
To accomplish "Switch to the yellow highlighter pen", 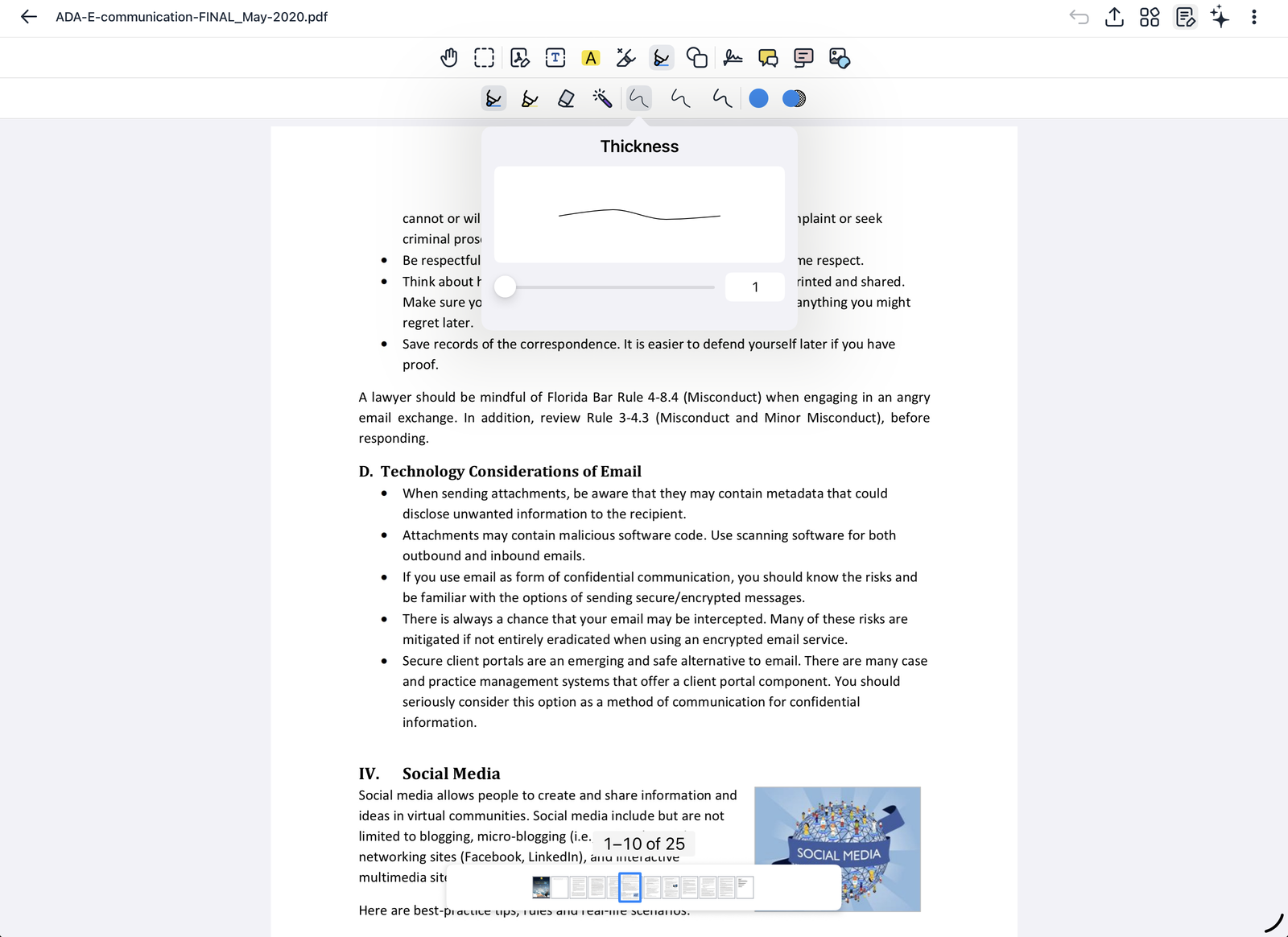I will [530, 98].
